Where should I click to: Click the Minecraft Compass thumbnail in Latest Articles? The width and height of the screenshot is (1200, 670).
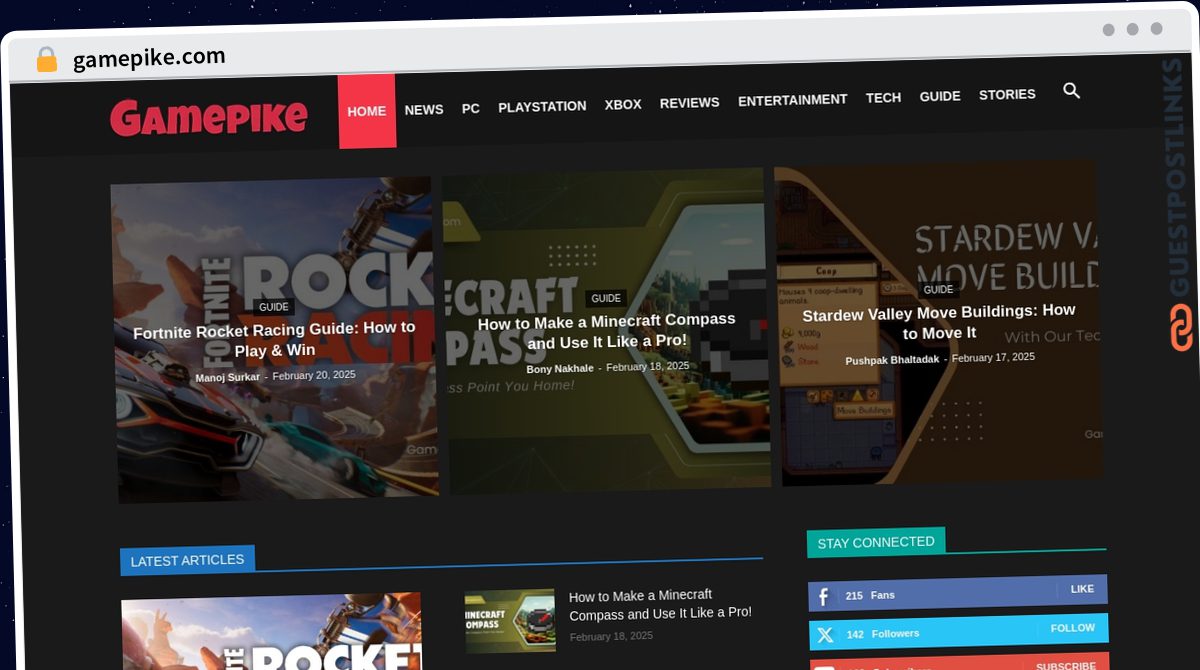[x=509, y=620]
